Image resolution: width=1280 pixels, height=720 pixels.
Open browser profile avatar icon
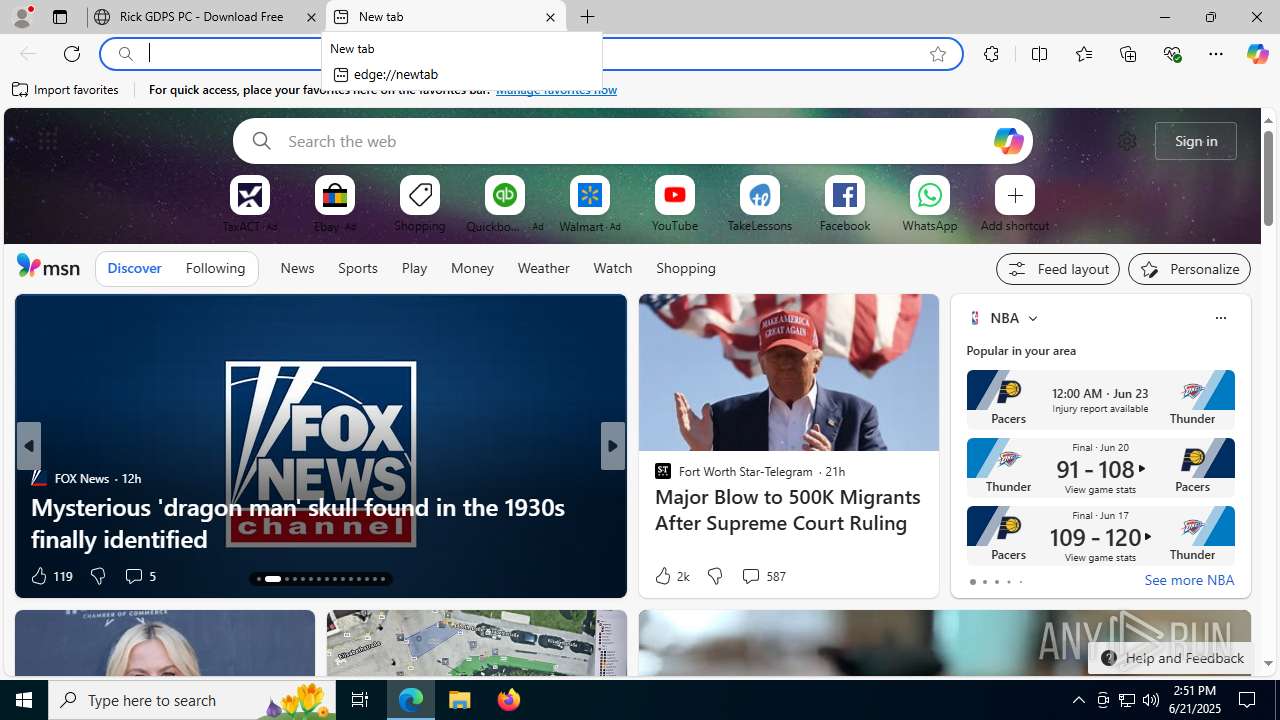coord(22,17)
